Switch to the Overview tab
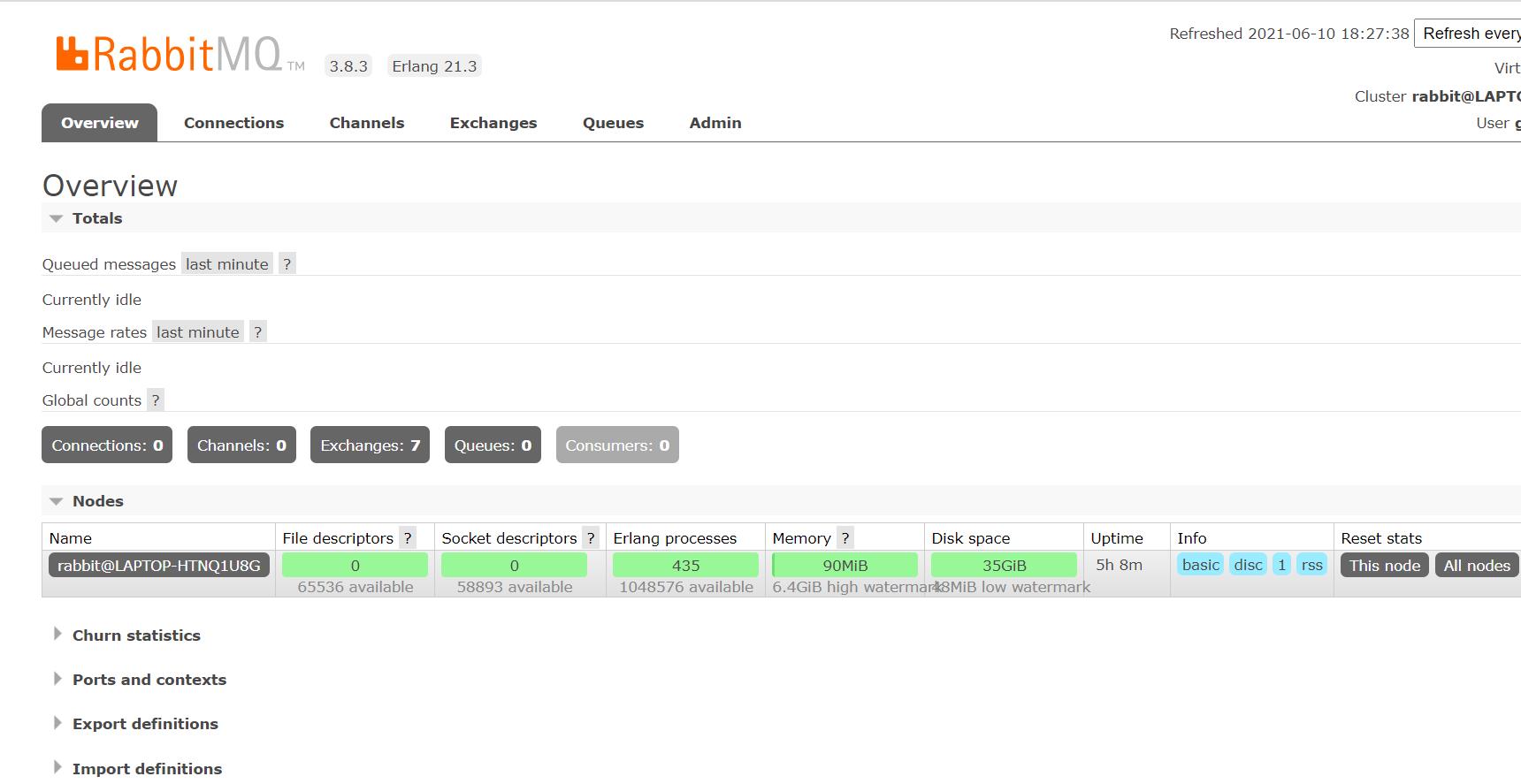1521x784 pixels. (x=99, y=123)
